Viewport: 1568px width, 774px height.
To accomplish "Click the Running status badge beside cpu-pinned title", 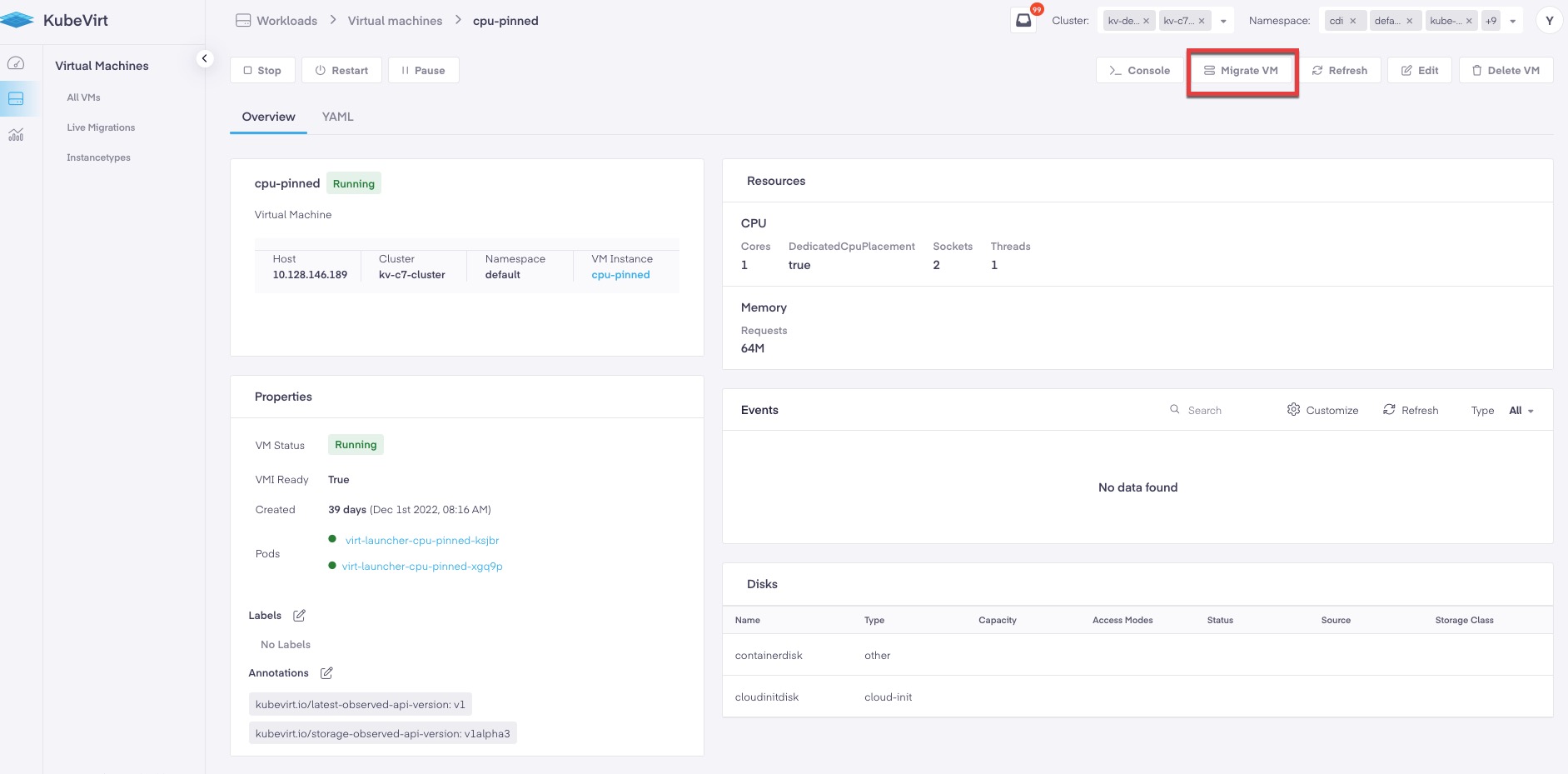I will [x=354, y=184].
